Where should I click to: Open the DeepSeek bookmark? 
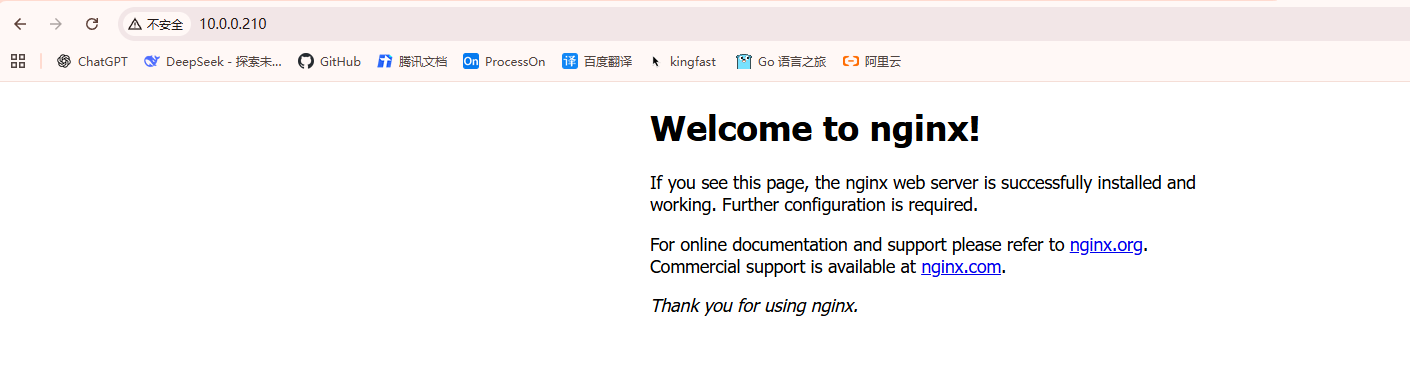click(213, 61)
